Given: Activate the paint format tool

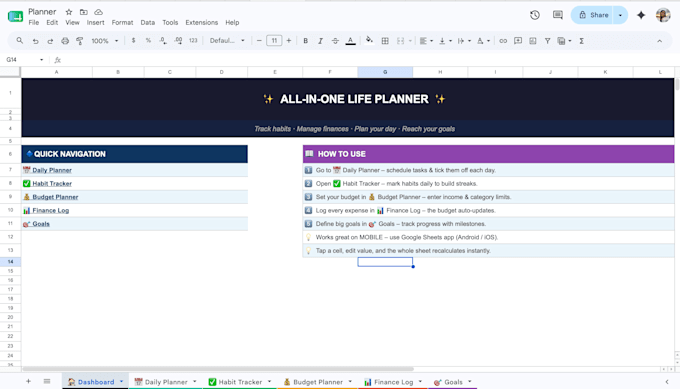Looking at the screenshot, I should 79,41.
